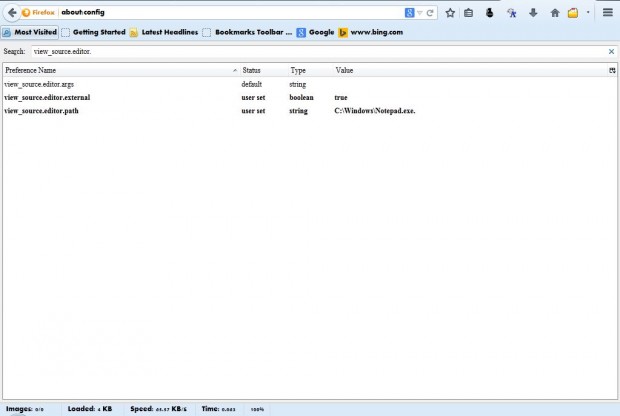Sort by the Type column header
Viewport: 620px width, 416px height.
310,70
